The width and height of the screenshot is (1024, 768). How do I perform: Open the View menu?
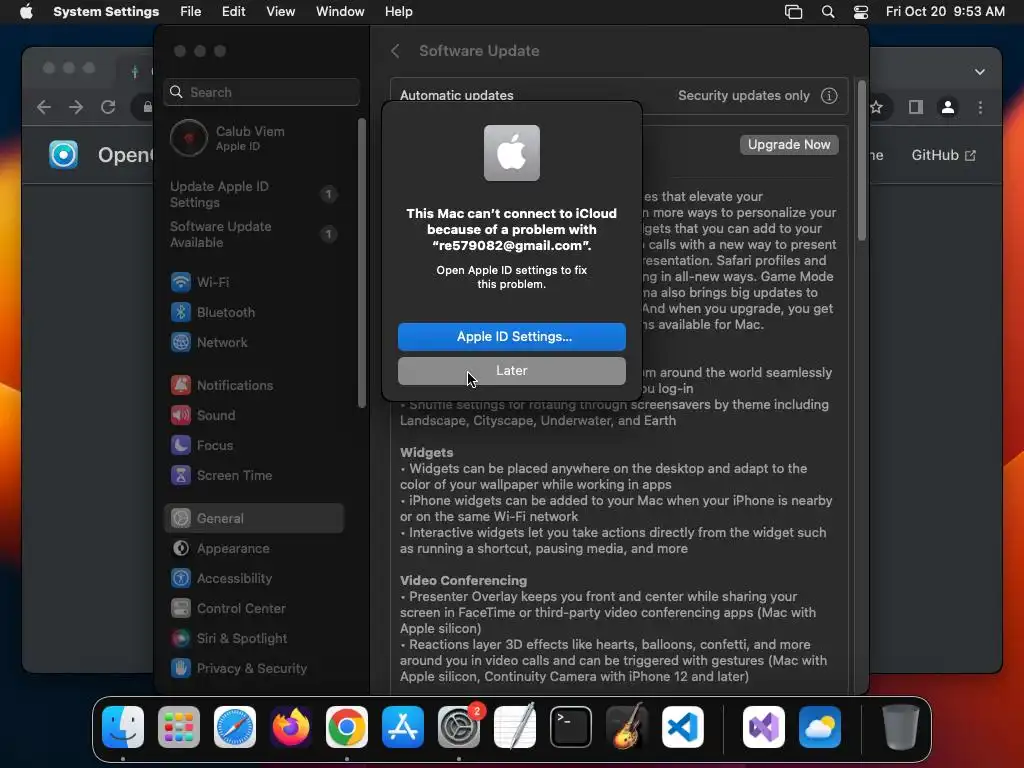point(280,12)
